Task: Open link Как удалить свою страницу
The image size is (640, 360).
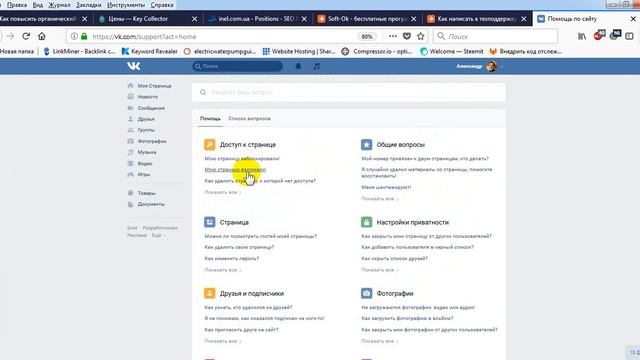Action: (239, 247)
